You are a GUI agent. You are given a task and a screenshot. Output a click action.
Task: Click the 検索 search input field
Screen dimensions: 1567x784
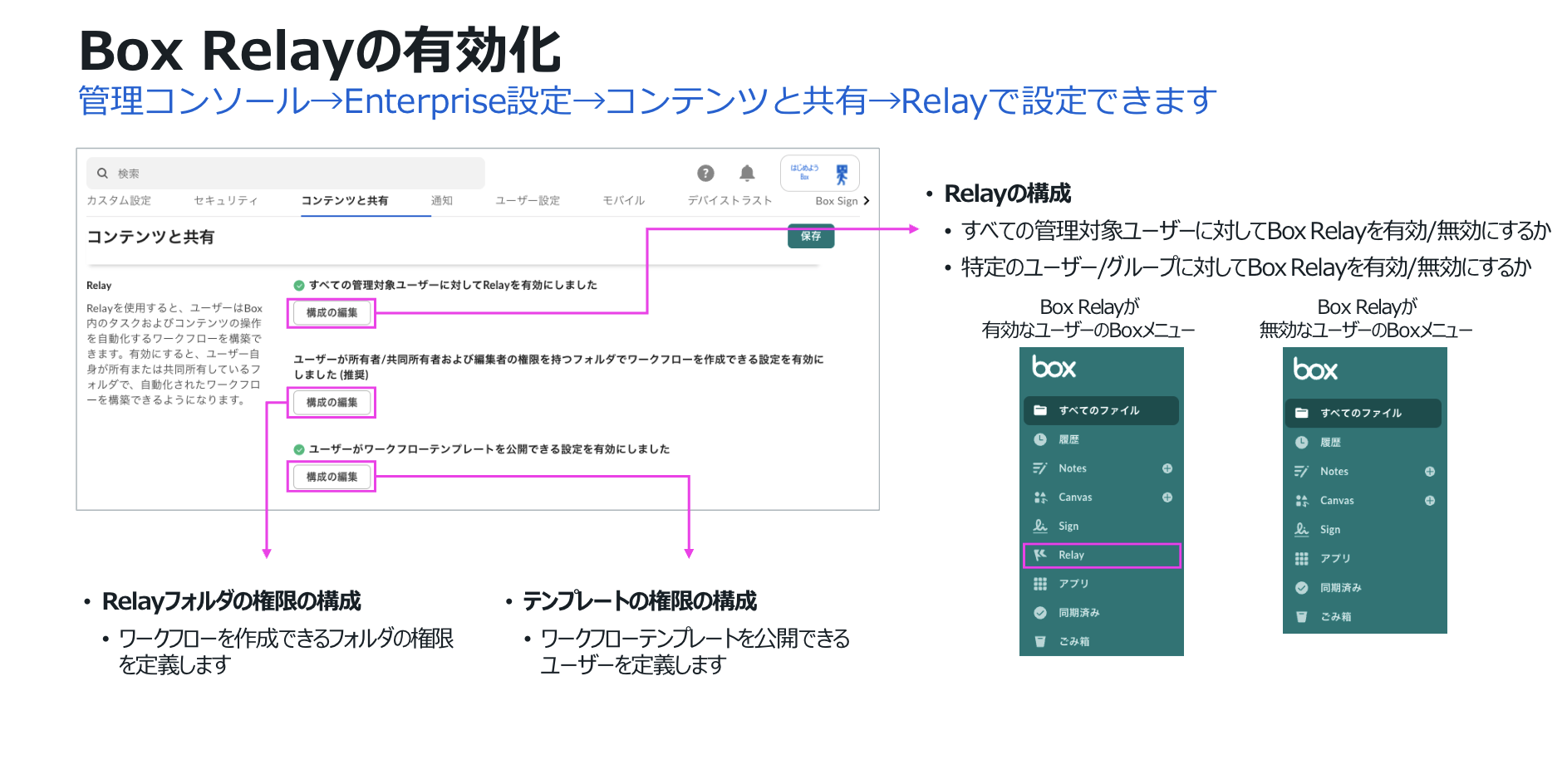coord(286,174)
